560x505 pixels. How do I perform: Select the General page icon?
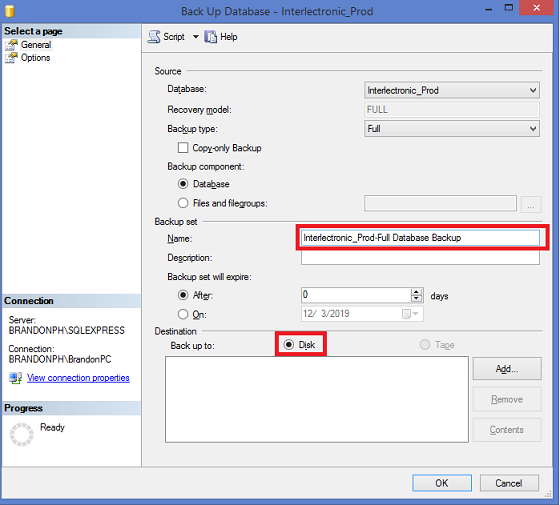pyautogui.click(x=11, y=45)
